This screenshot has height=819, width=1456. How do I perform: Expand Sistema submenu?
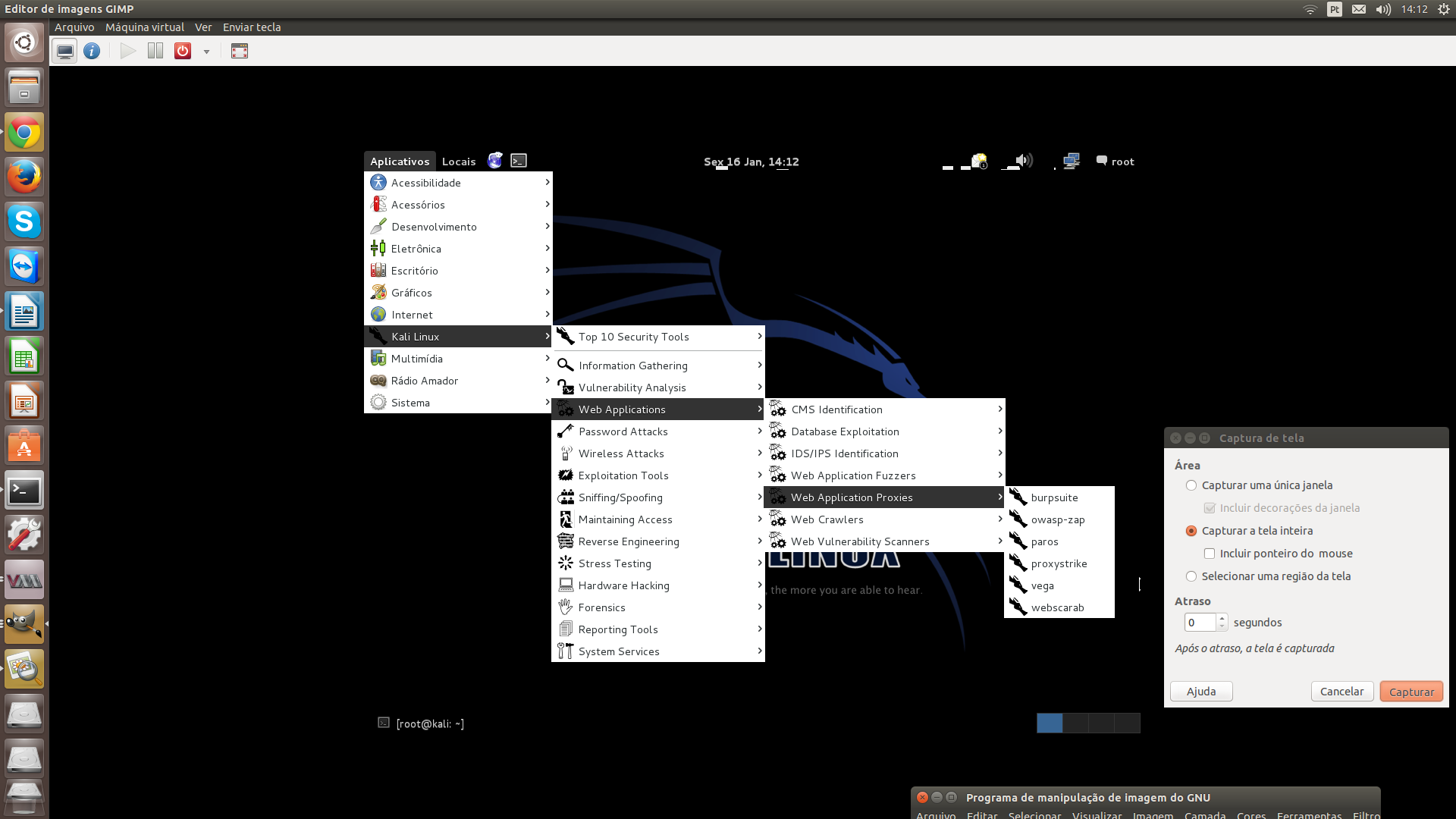pyautogui.click(x=458, y=403)
